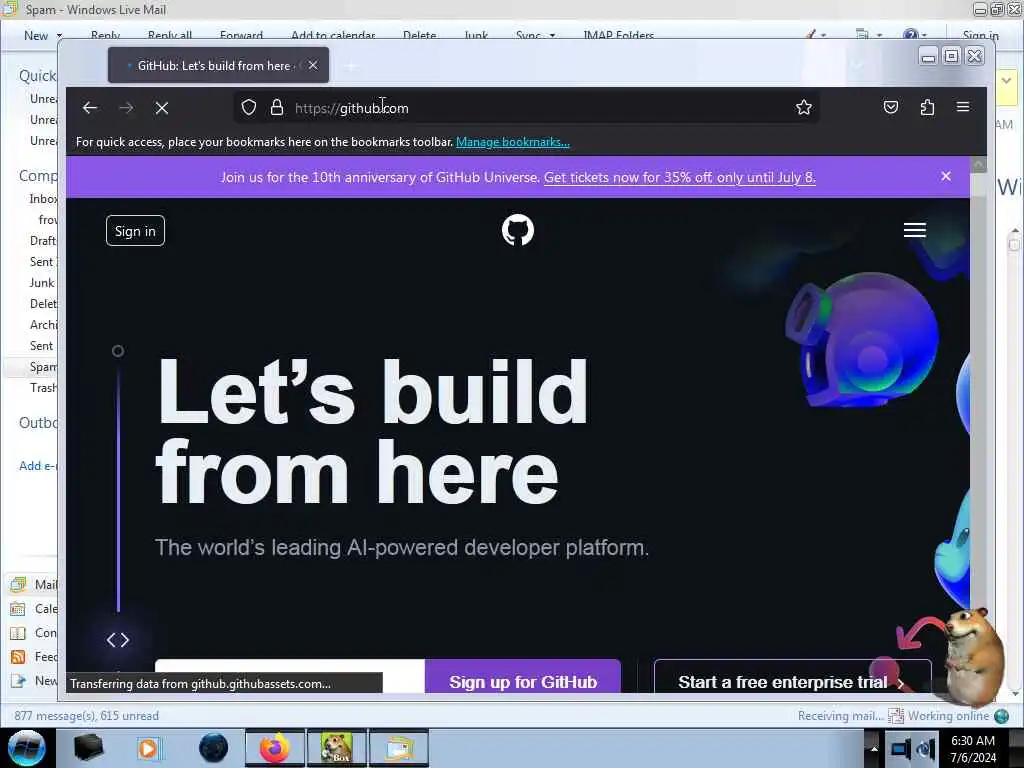Select Trash folder in Live Mail

43,388
